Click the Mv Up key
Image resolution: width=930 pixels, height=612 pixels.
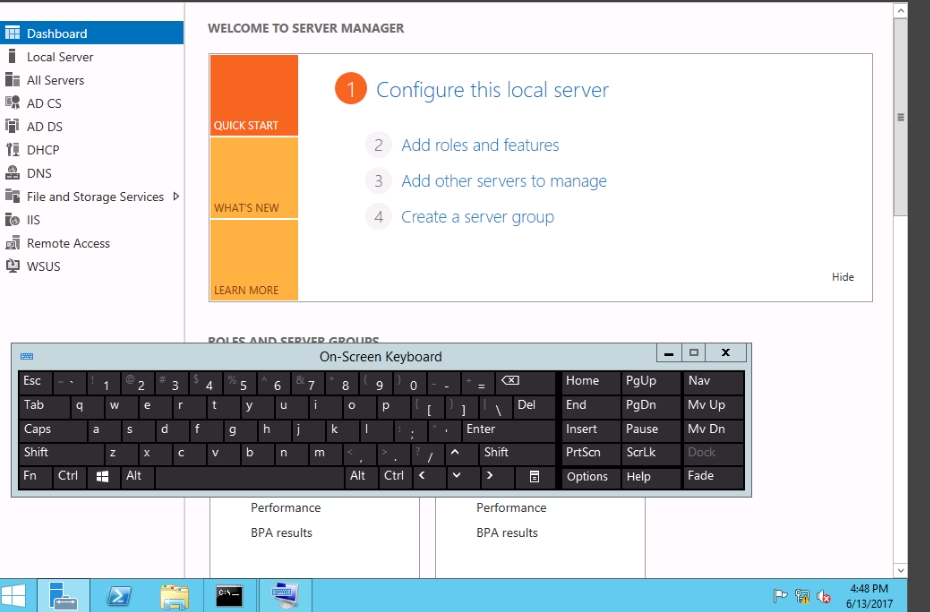point(714,406)
